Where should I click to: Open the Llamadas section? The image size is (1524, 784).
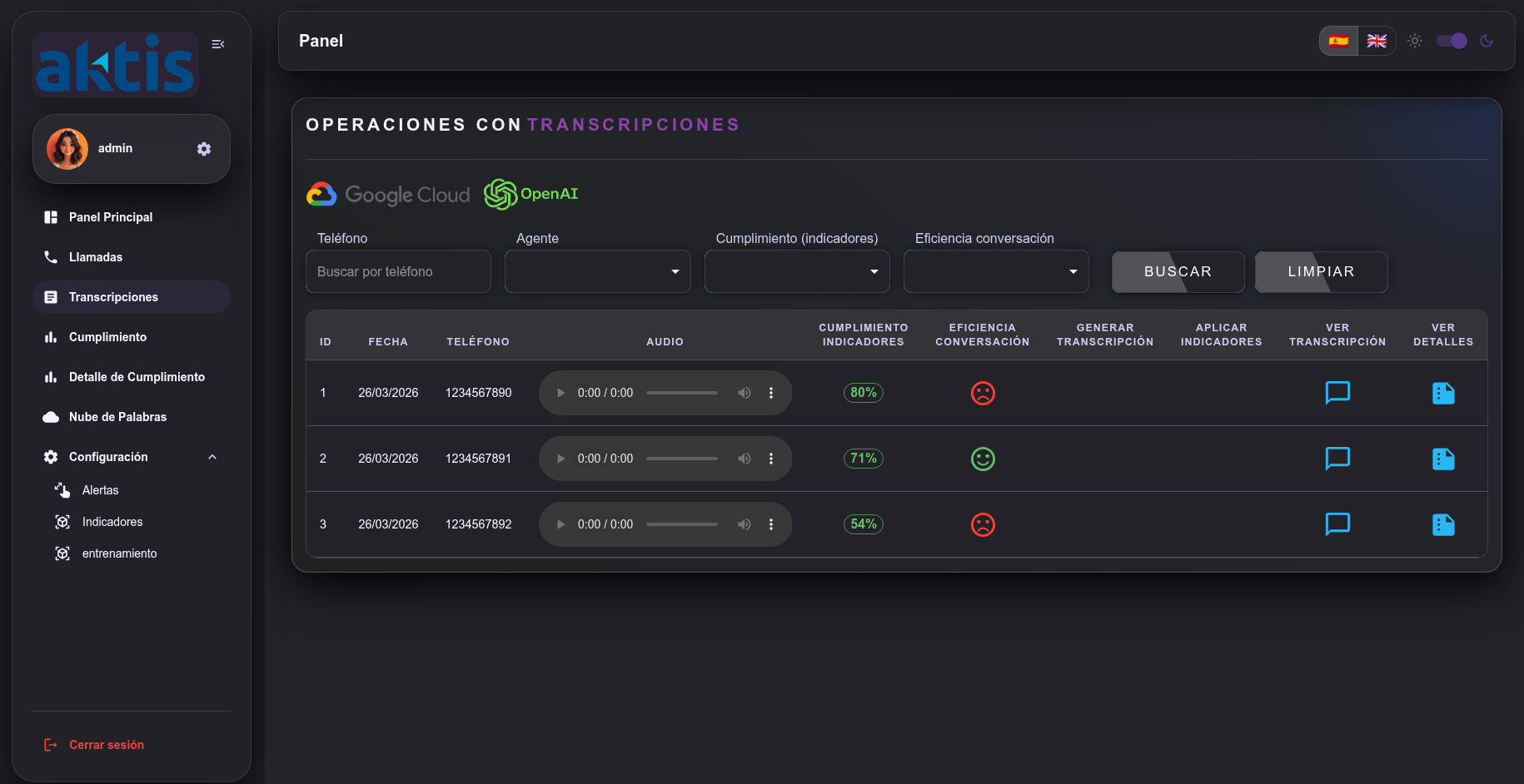(x=132, y=257)
